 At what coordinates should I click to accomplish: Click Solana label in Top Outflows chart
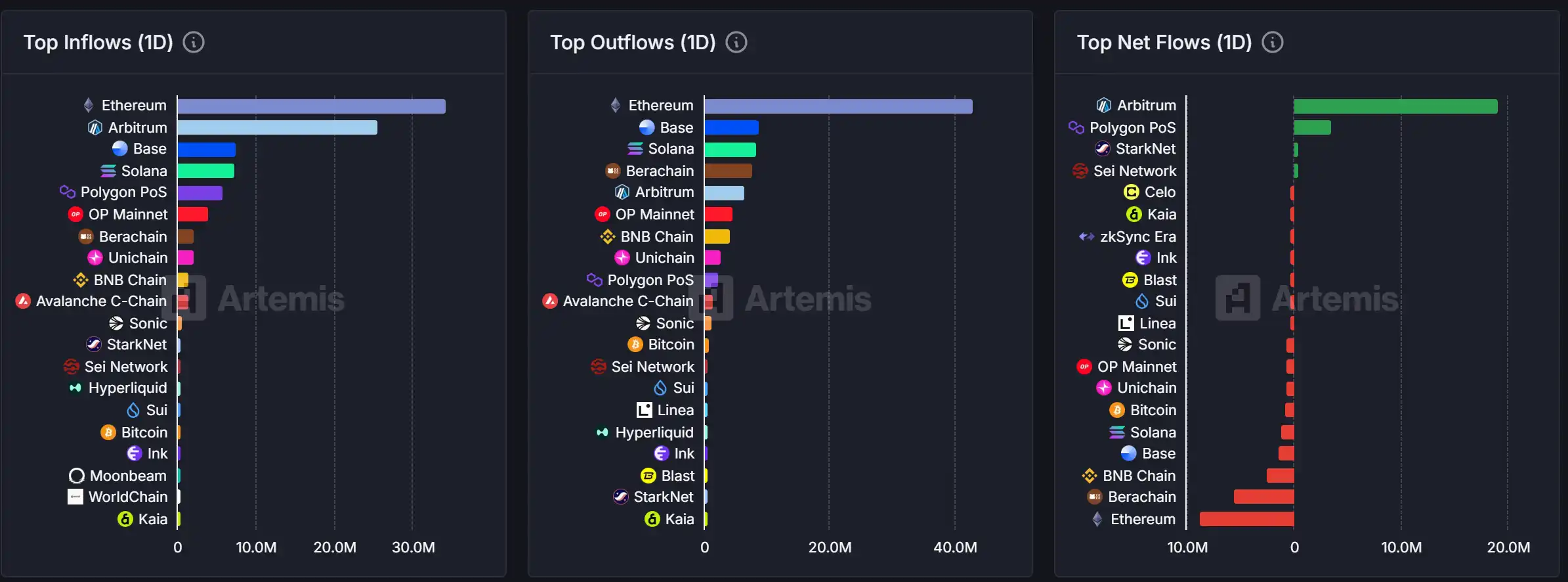pyautogui.click(x=671, y=149)
